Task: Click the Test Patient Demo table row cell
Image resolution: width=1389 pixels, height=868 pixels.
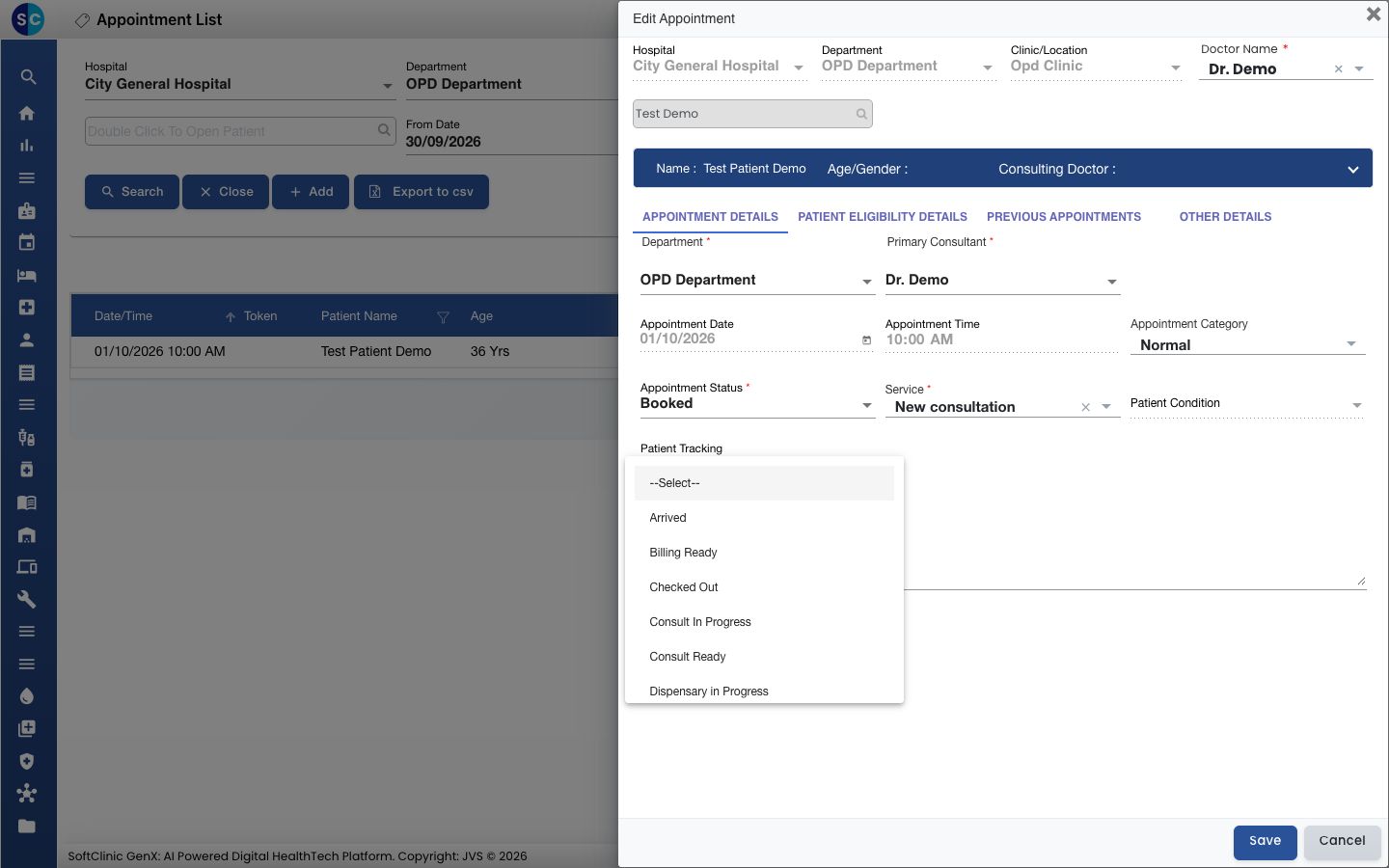Action: [376, 352]
